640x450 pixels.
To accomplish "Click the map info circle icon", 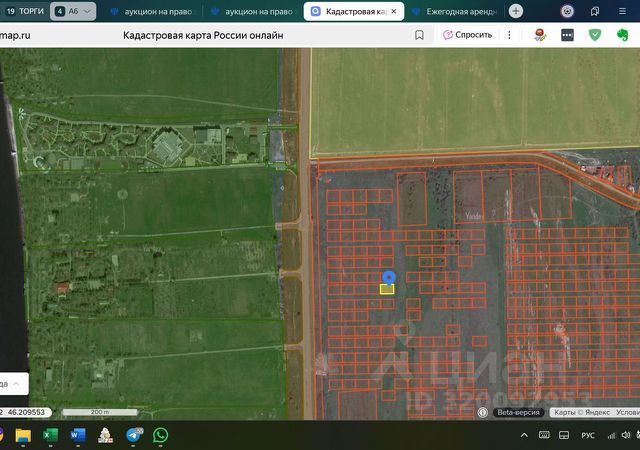I will [x=483, y=412].
